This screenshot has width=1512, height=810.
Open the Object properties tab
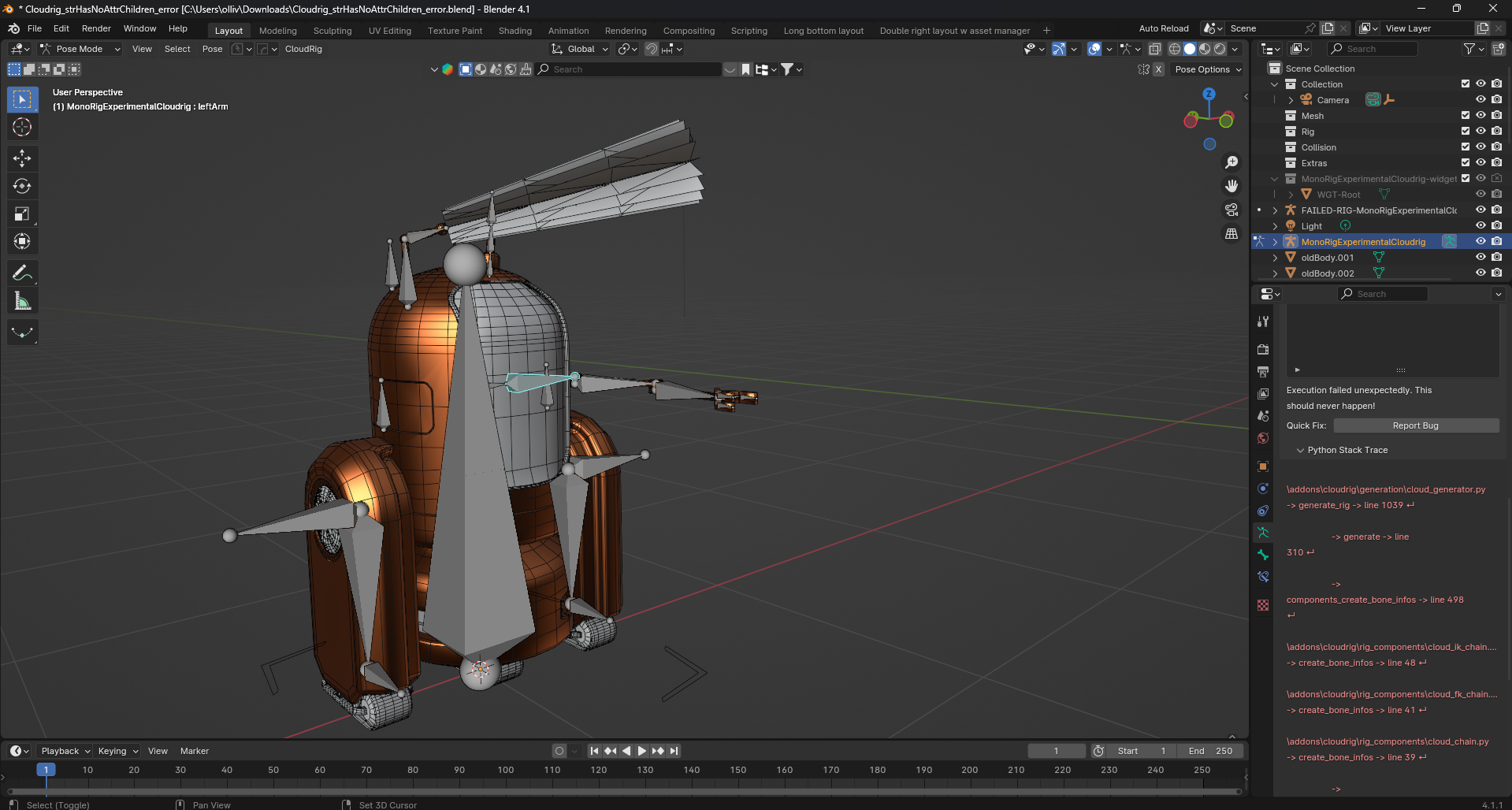pos(1263,466)
